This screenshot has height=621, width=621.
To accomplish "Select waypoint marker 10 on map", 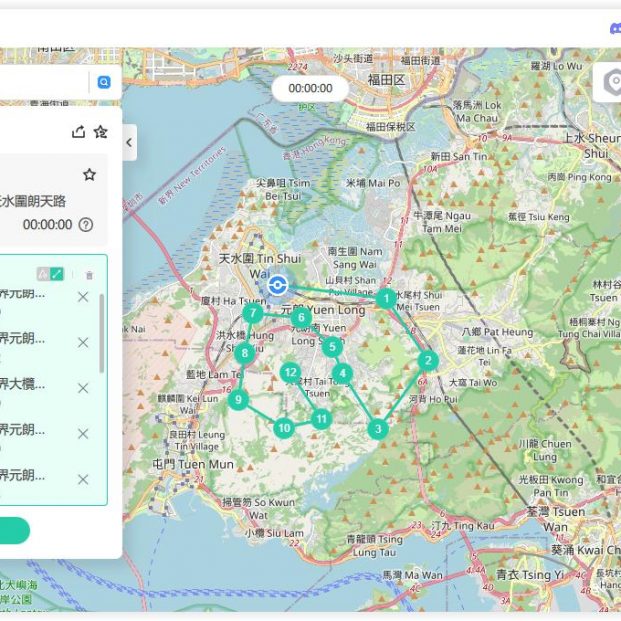I will point(284,428).
